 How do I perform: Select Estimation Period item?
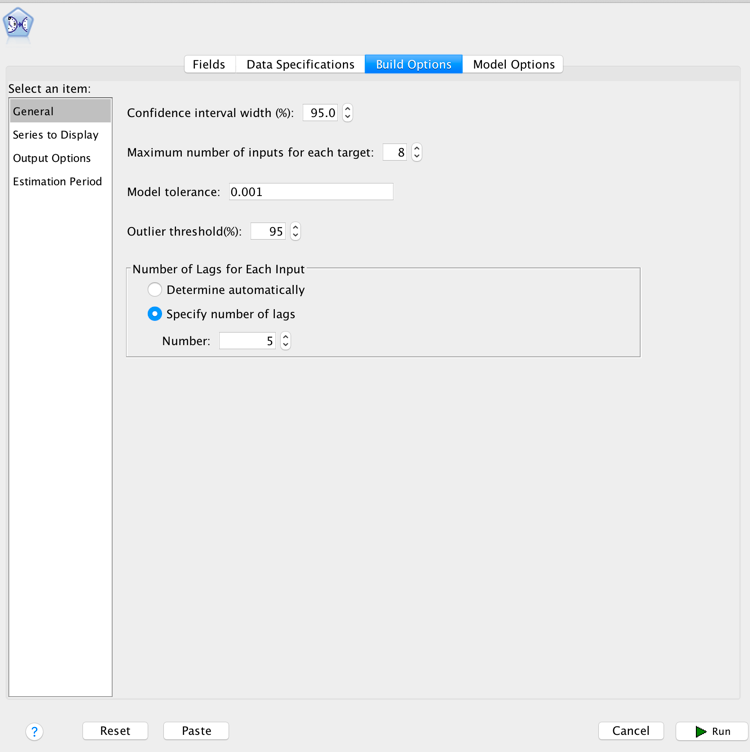60,181
